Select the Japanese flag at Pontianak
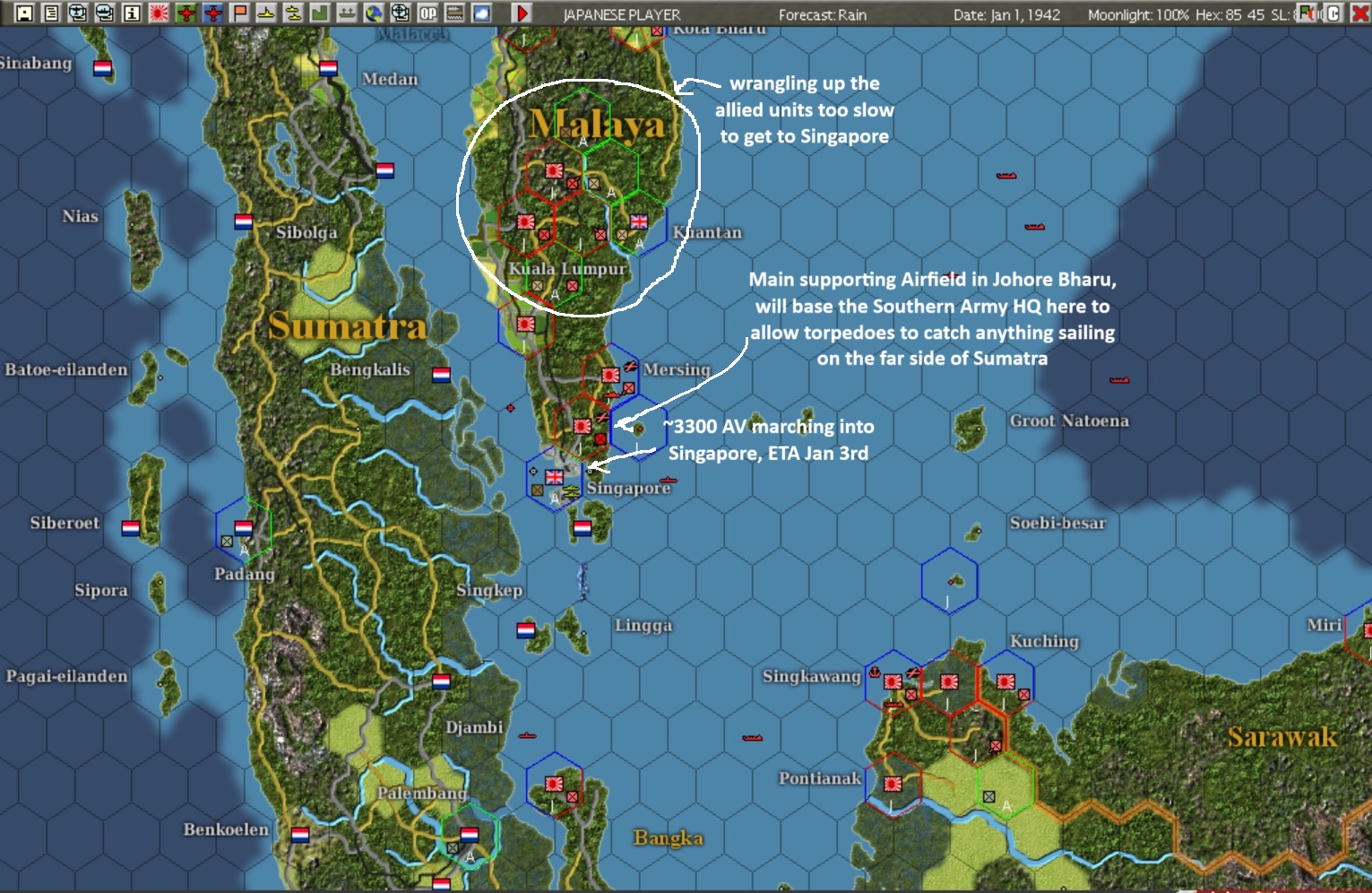 893,784
